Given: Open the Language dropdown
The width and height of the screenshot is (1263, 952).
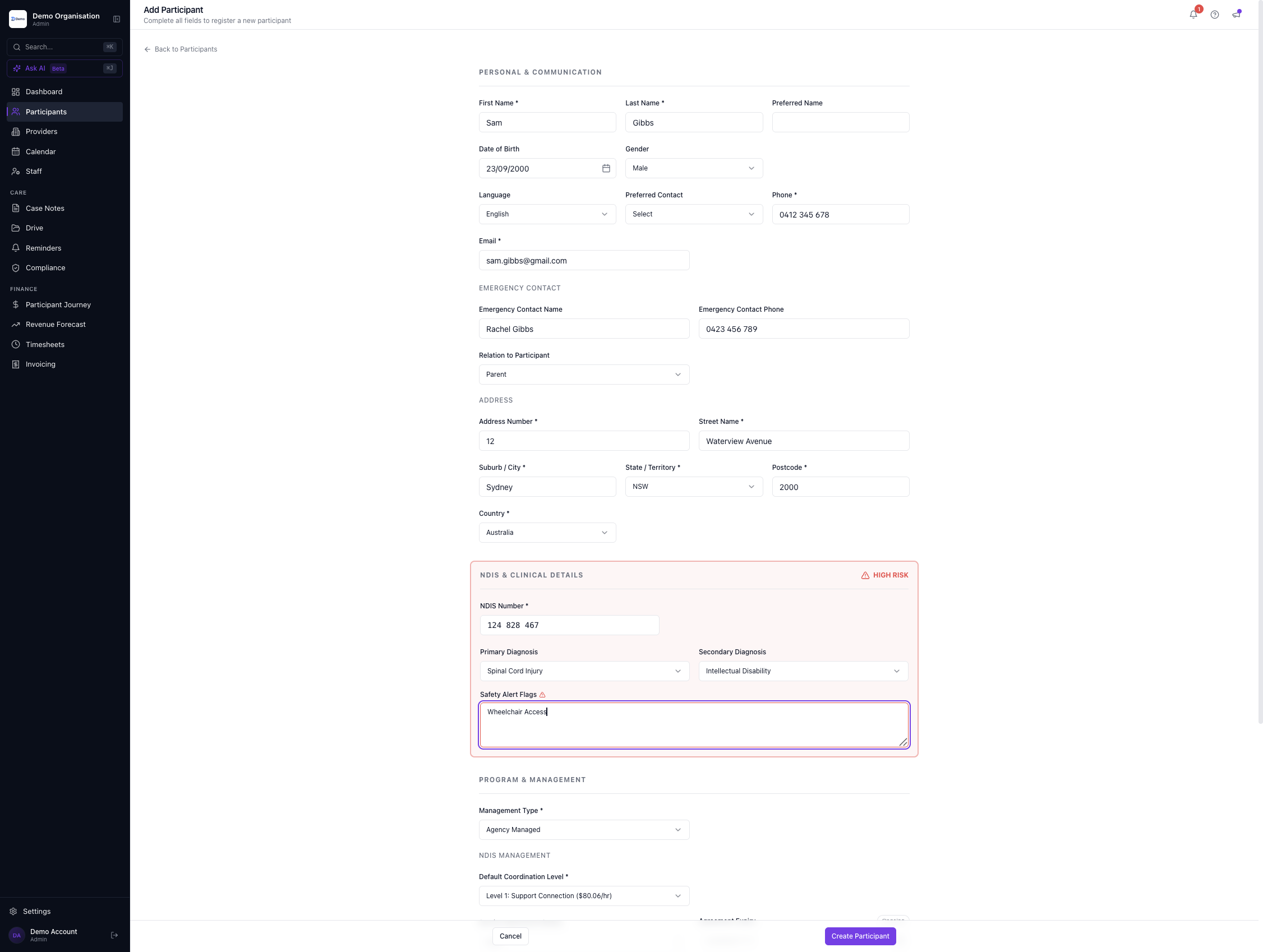Looking at the screenshot, I should 547,214.
